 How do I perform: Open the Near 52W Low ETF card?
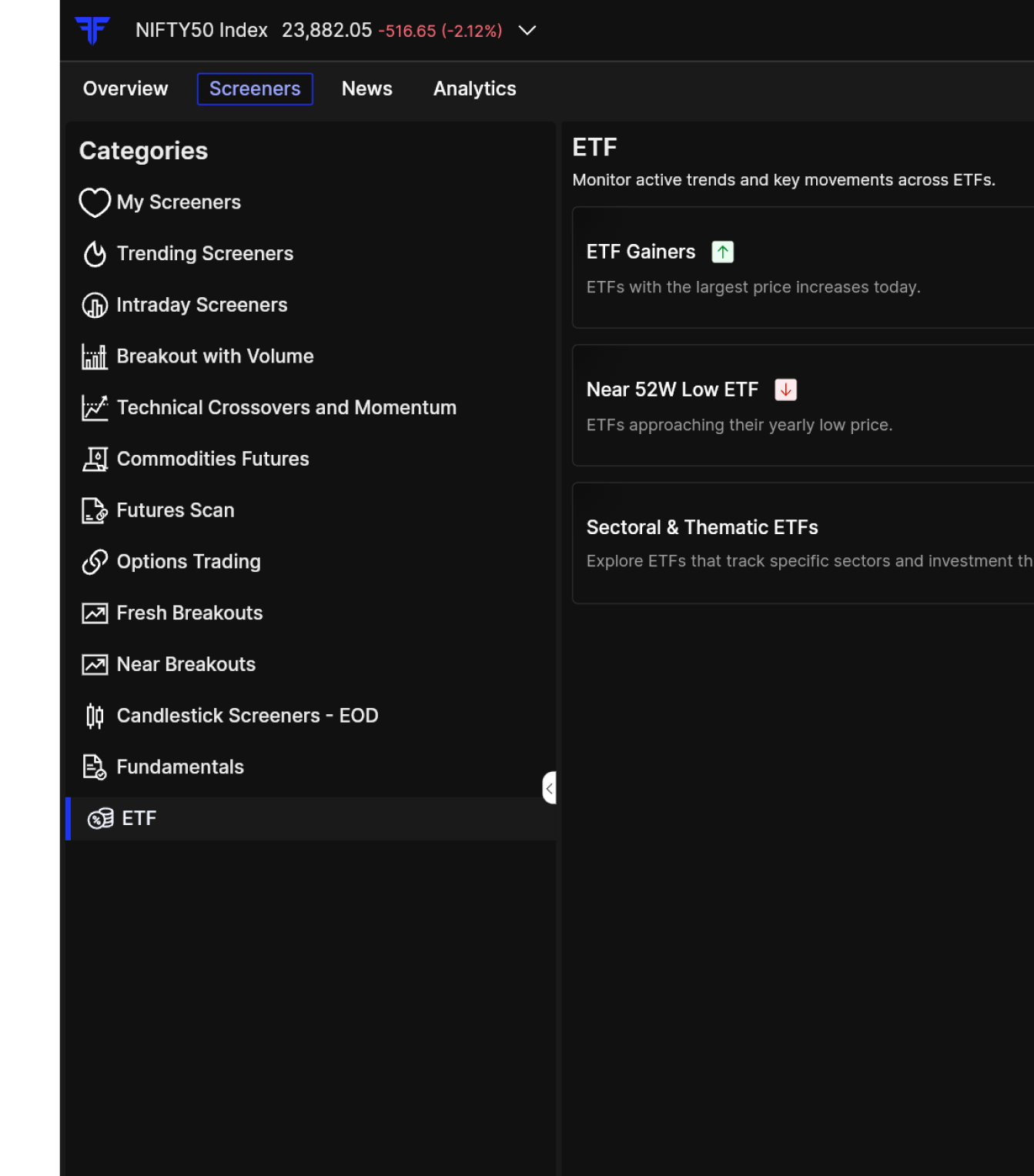click(803, 406)
